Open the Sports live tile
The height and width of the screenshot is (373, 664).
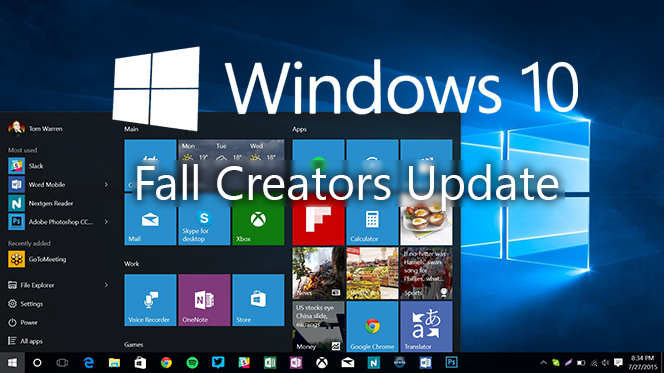click(x=426, y=273)
